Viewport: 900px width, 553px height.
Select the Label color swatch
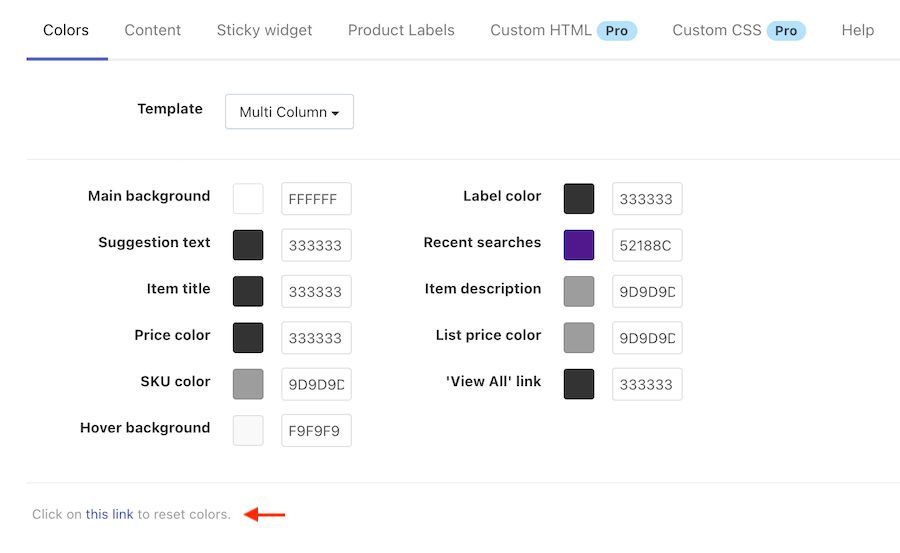579,199
